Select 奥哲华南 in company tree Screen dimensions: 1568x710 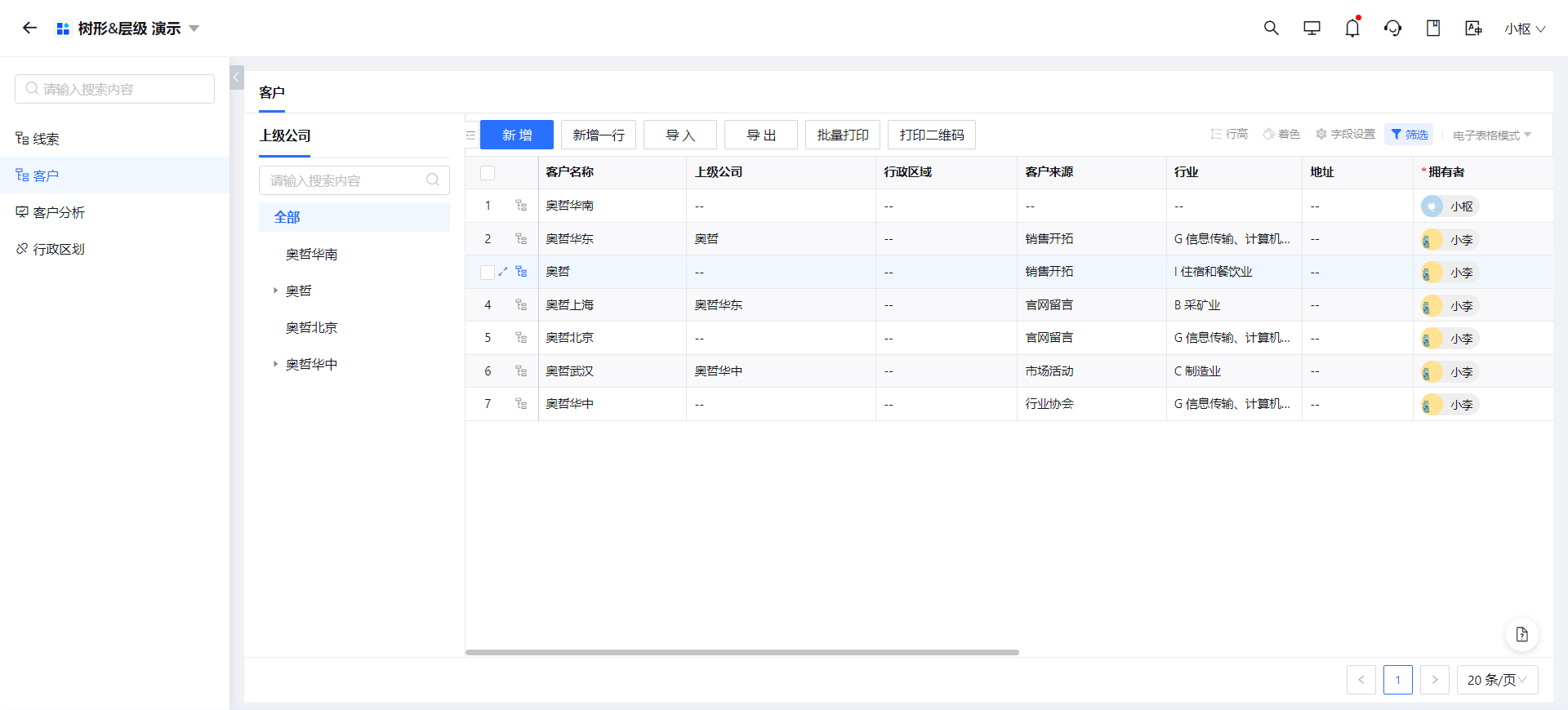click(312, 255)
